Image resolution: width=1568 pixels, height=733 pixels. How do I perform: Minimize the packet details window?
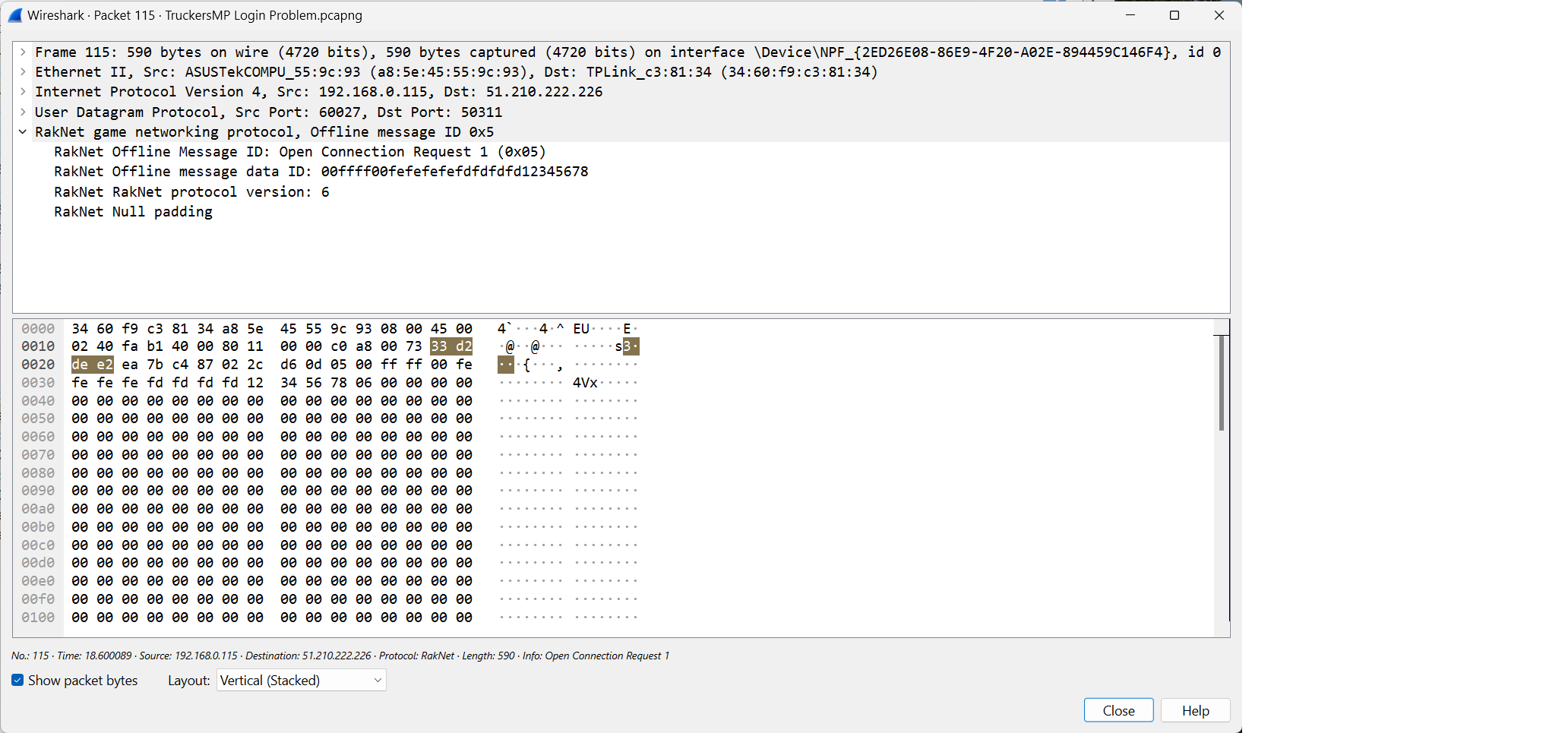point(1130,15)
